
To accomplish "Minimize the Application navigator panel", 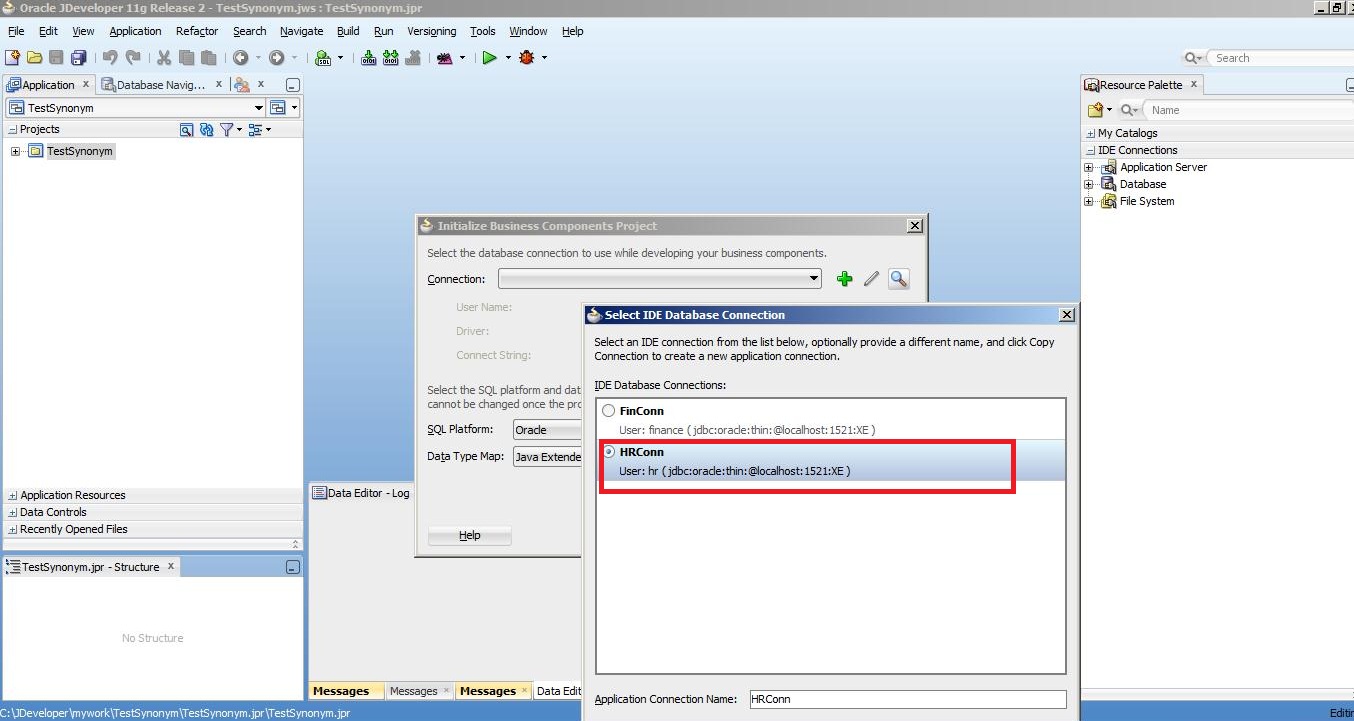I will click(292, 85).
